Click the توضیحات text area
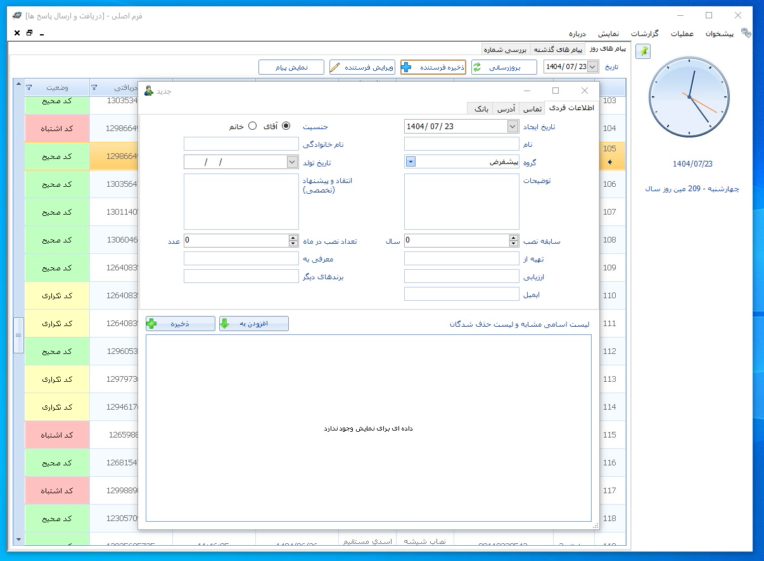Viewport: 764px width, 561px height. [x=461, y=201]
